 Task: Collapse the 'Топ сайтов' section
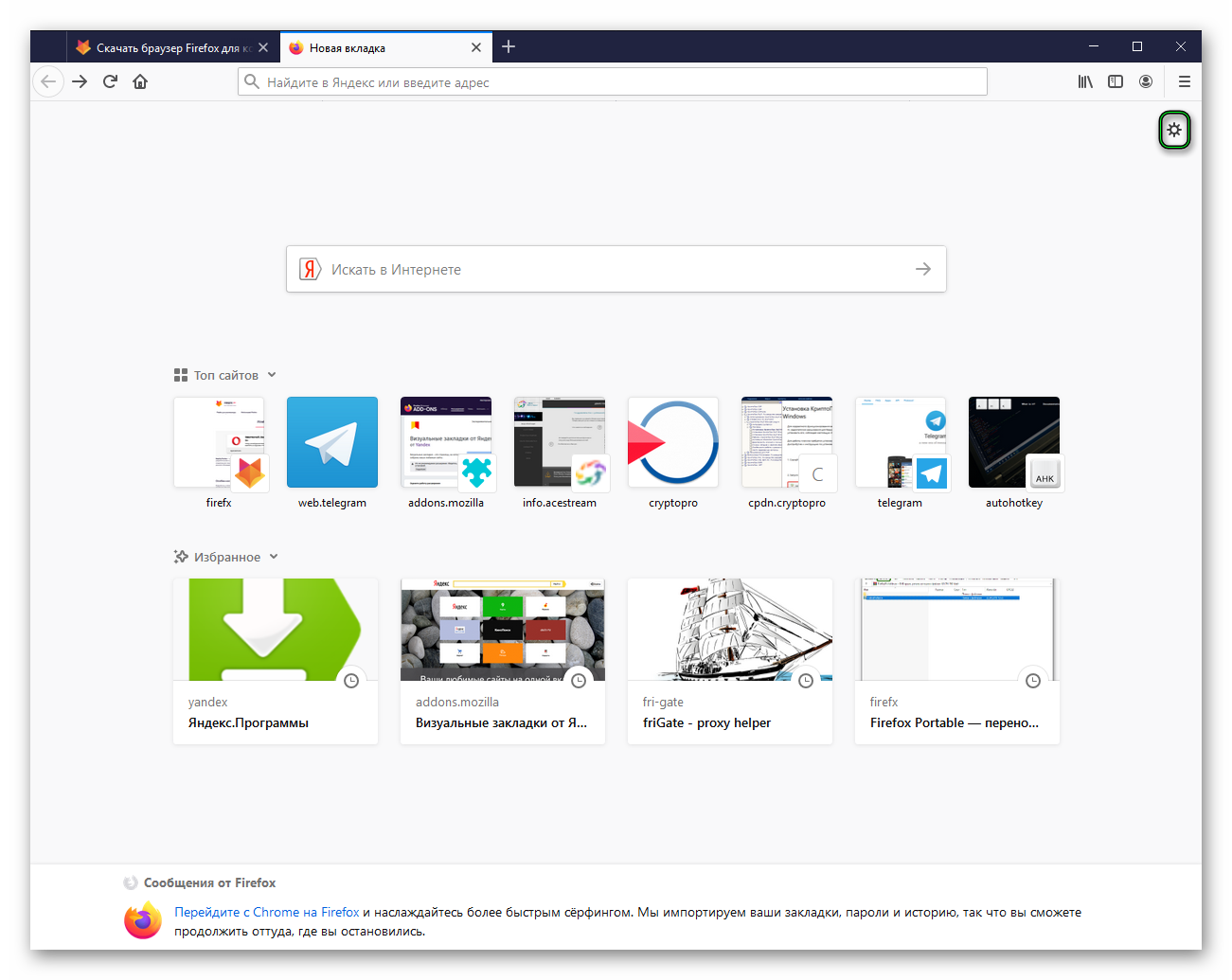(272, 375)
